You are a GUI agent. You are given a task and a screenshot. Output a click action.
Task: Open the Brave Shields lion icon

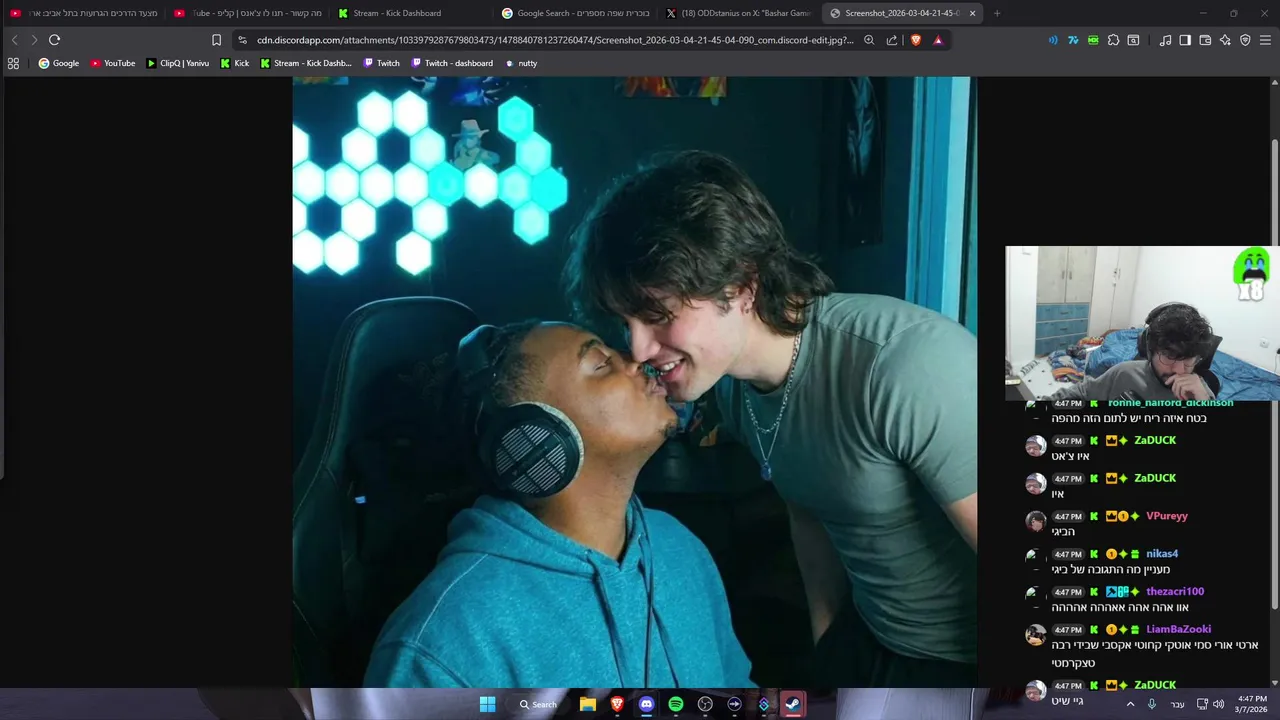pyautogui.click(x=915, y=40)
